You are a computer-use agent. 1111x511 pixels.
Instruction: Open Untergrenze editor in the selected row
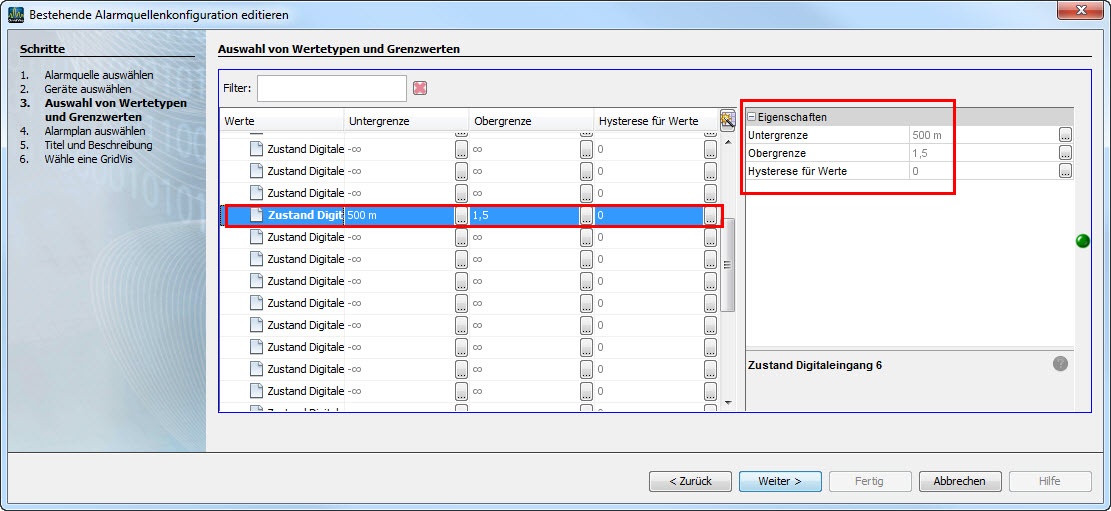click(461, 215)
